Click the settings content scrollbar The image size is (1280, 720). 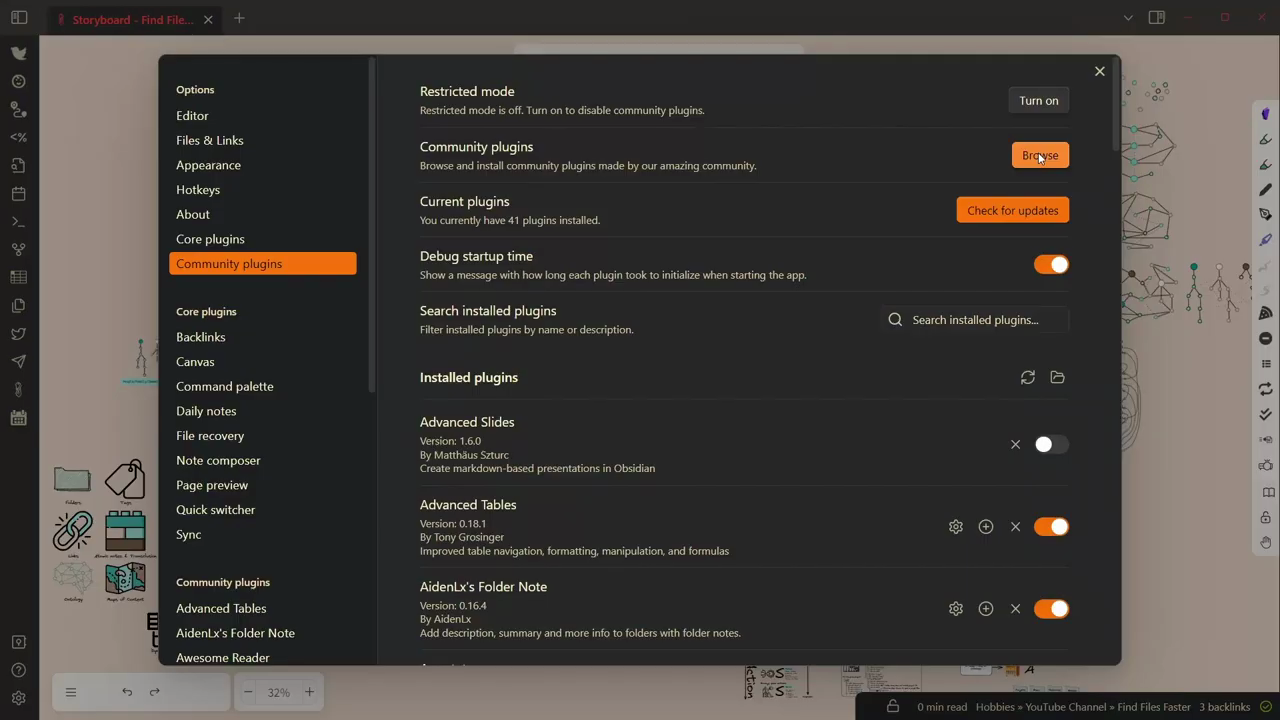(1115, 105)
